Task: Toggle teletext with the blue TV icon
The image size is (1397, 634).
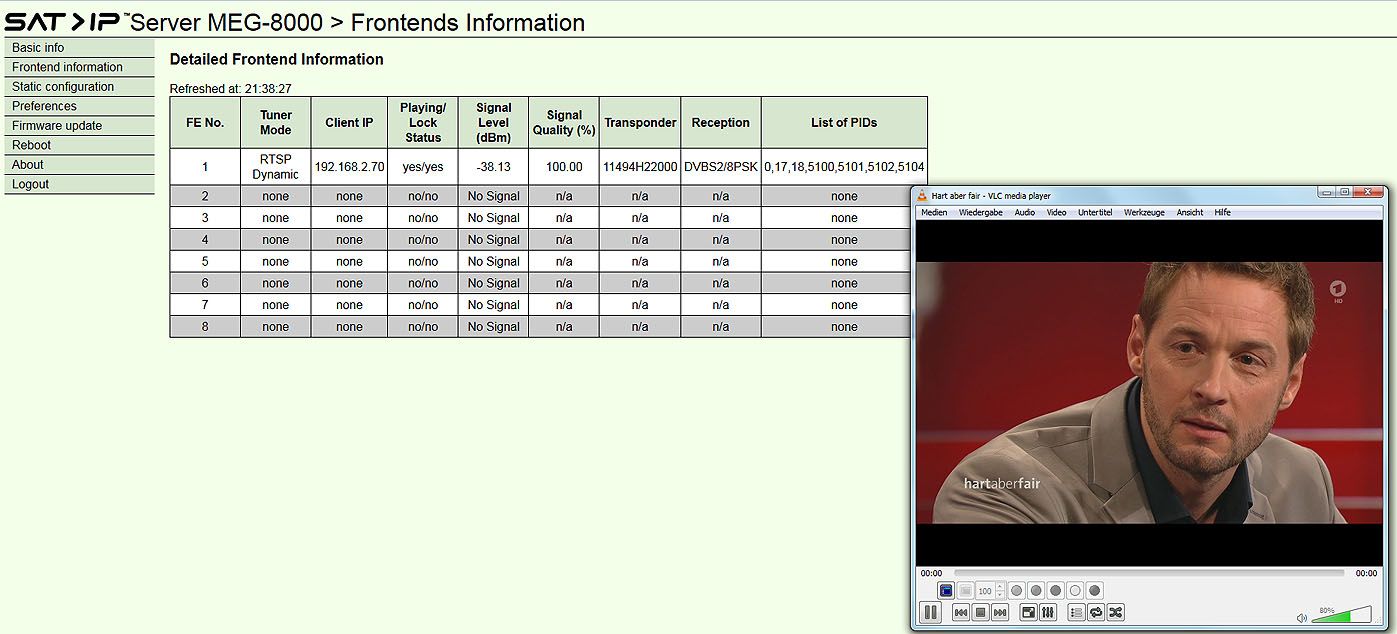Action: (946, 591)
